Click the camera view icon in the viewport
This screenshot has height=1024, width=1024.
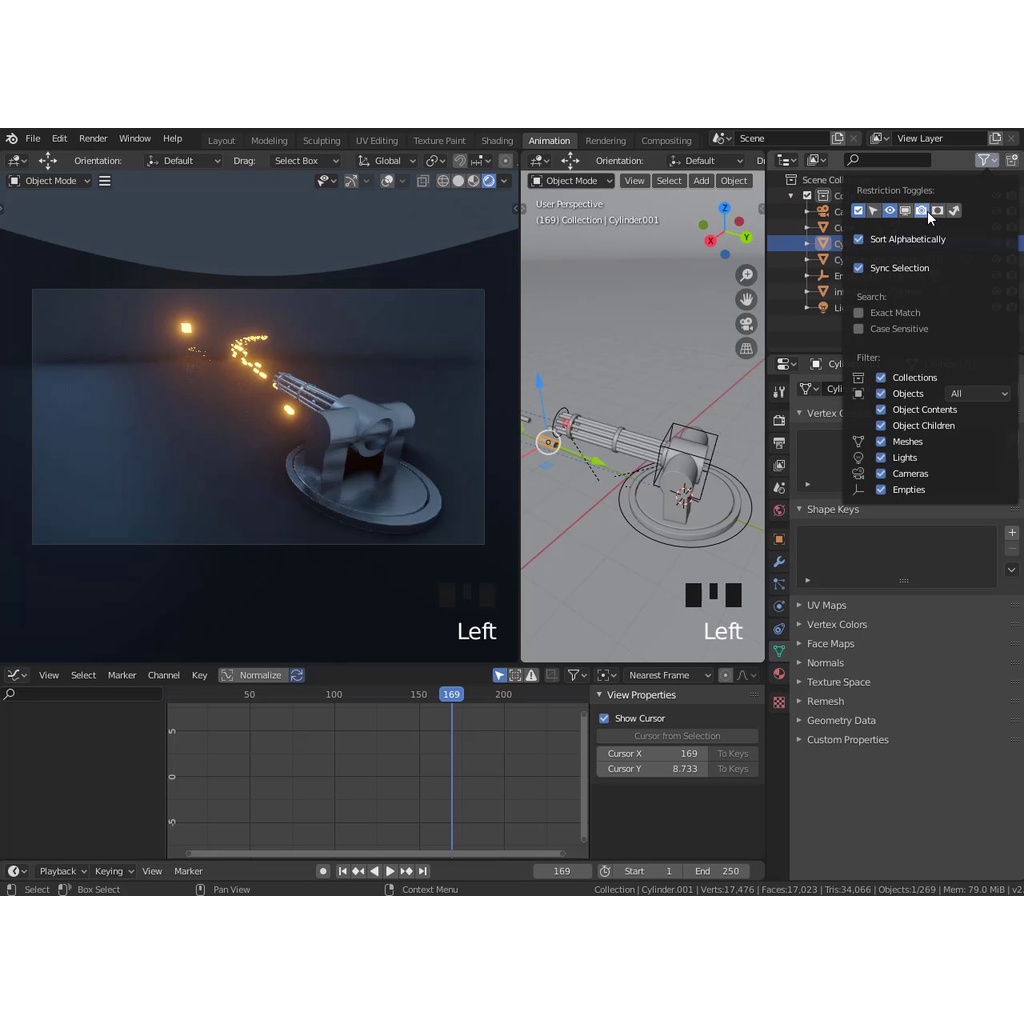click(x=746, y=324)
